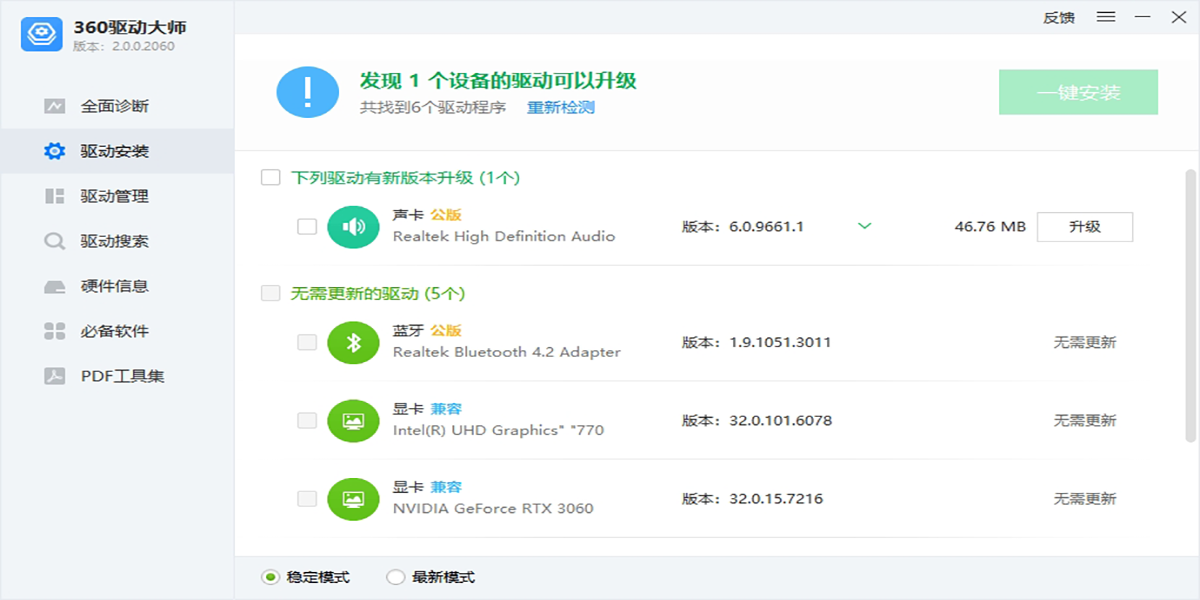Click the 重新检测 link

[x=561, y=107]
